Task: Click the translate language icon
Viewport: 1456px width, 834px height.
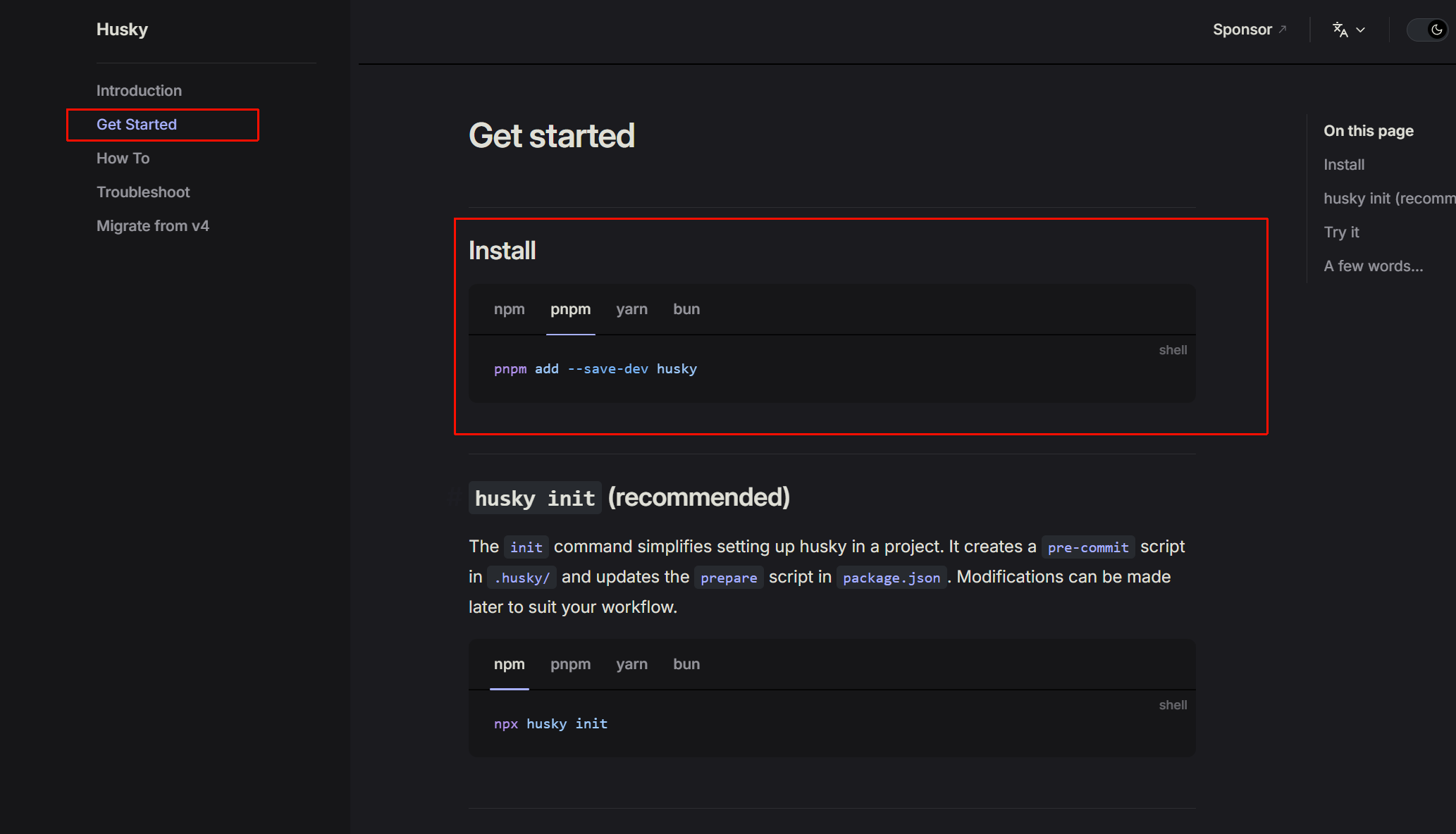Action: [1340, 30]
